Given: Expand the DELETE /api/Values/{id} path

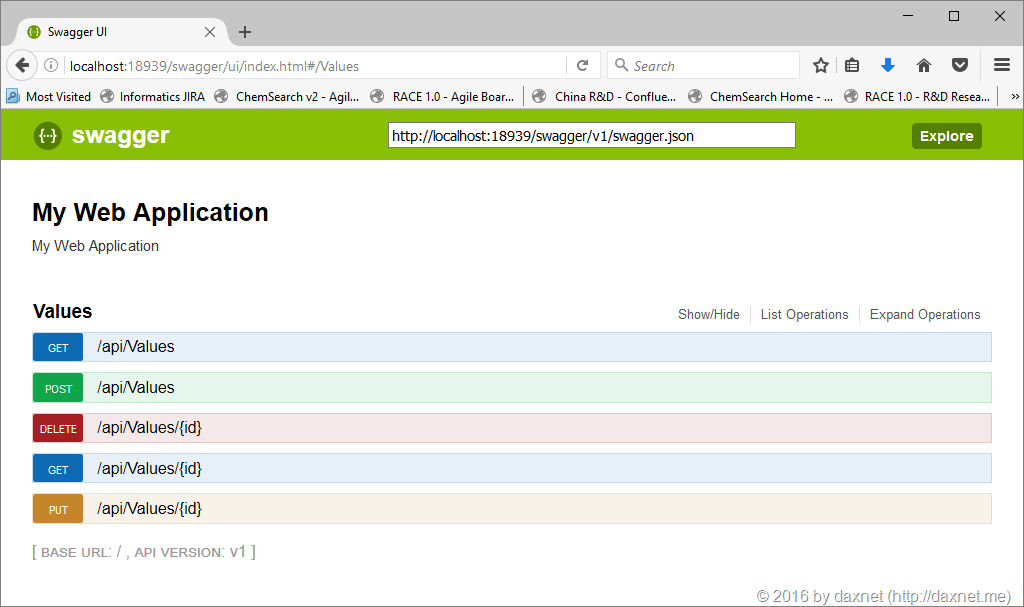Looking at the screenshot, I should pos(150,428).
